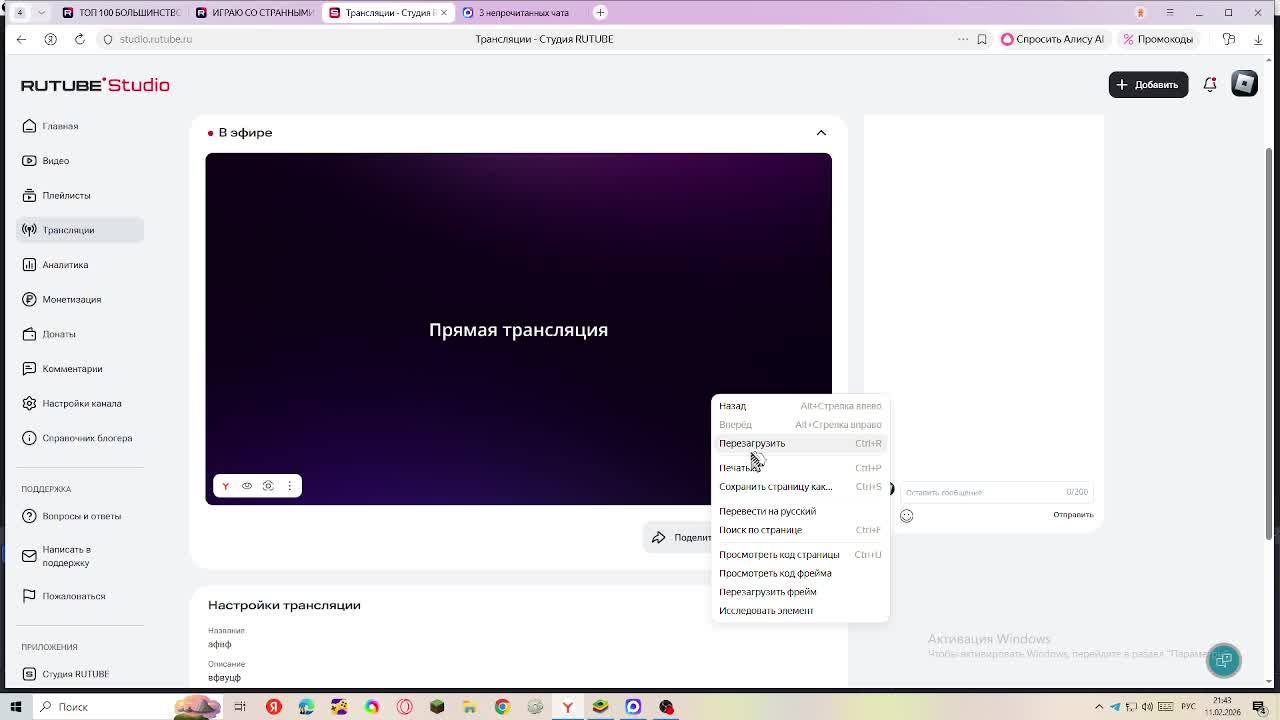Choose Просмотреть код фрейма
The height and width of the screenshot is (720, 1280).
800,574
